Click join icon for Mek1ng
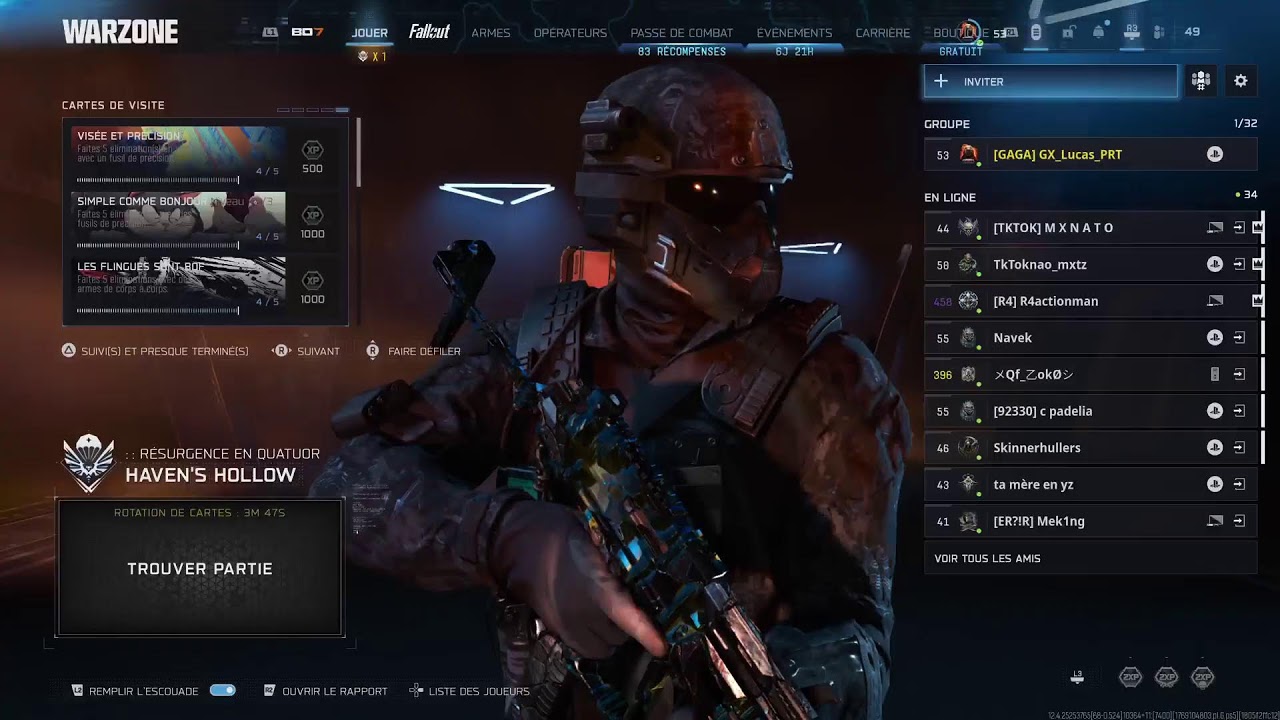The image size is (1280, 720). (1239, 521)
